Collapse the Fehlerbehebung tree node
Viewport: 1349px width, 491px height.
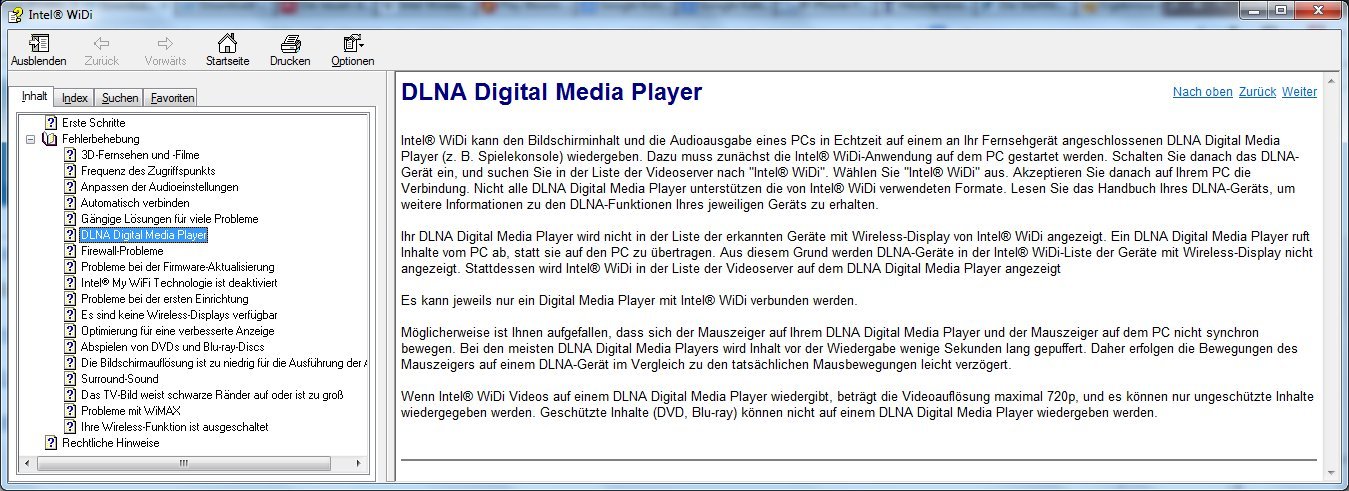(x=30, y=139)
